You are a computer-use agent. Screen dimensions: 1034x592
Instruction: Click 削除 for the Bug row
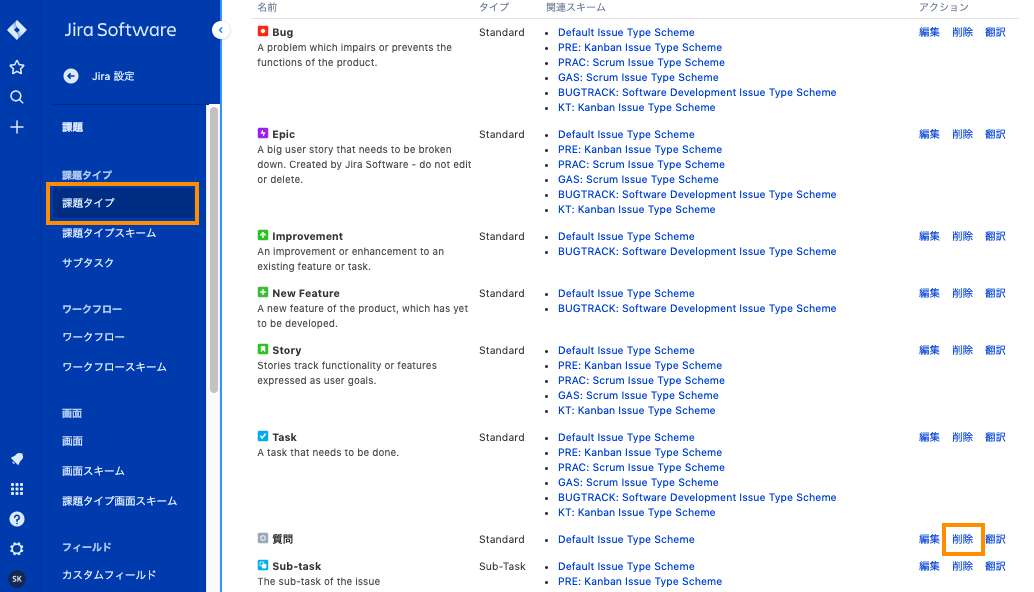coord(962,32)
